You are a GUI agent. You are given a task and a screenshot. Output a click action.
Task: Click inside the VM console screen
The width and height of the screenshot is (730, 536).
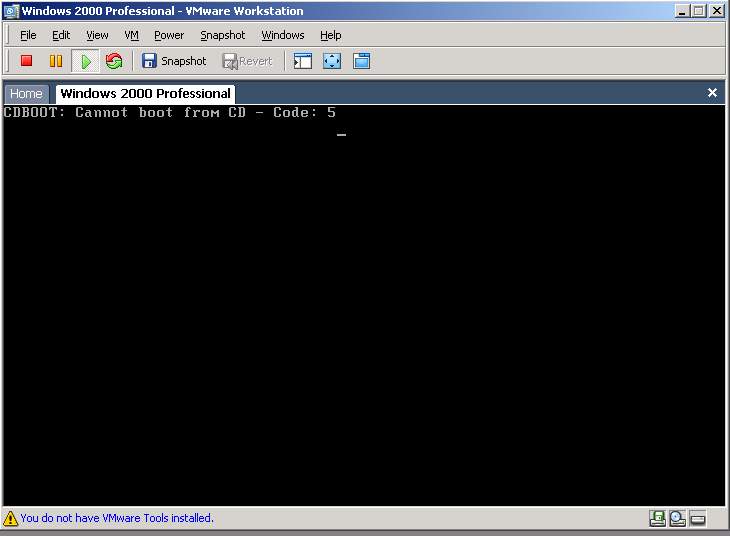[x=364, y=305]
